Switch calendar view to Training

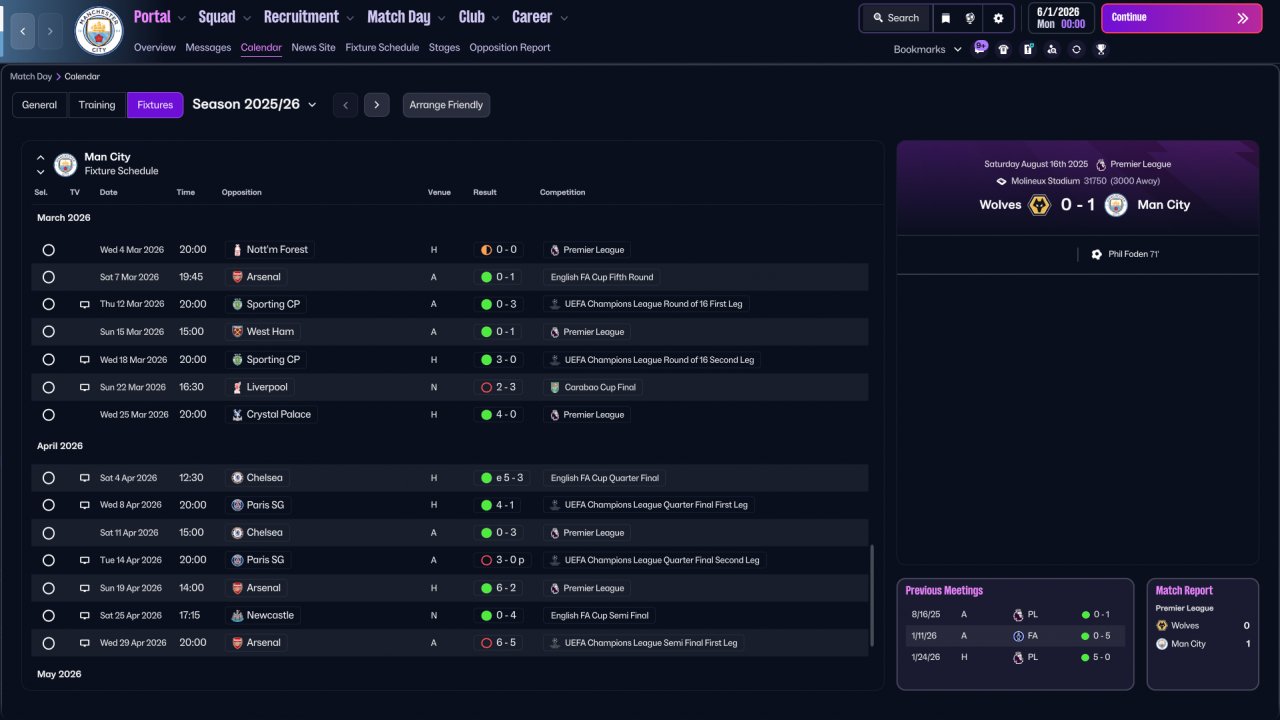pyautogui.click(x=97, y=105)
